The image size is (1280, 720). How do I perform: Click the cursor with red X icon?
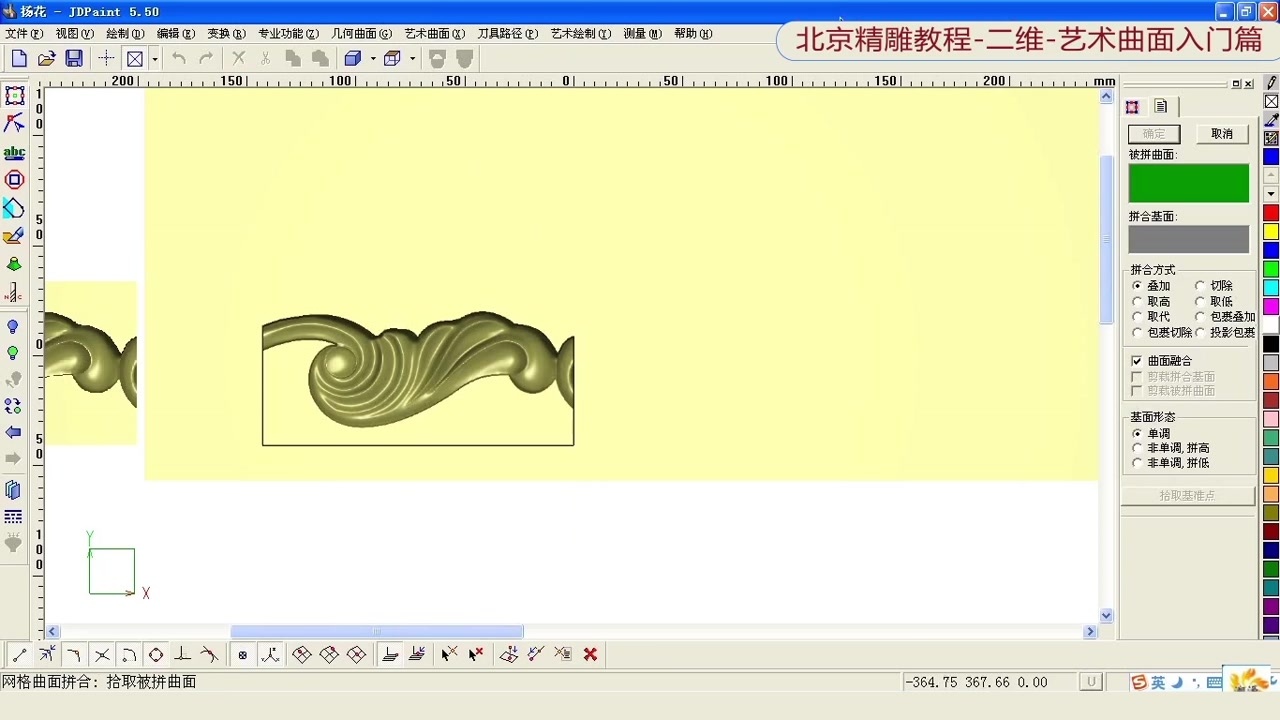tap(476, 654)
